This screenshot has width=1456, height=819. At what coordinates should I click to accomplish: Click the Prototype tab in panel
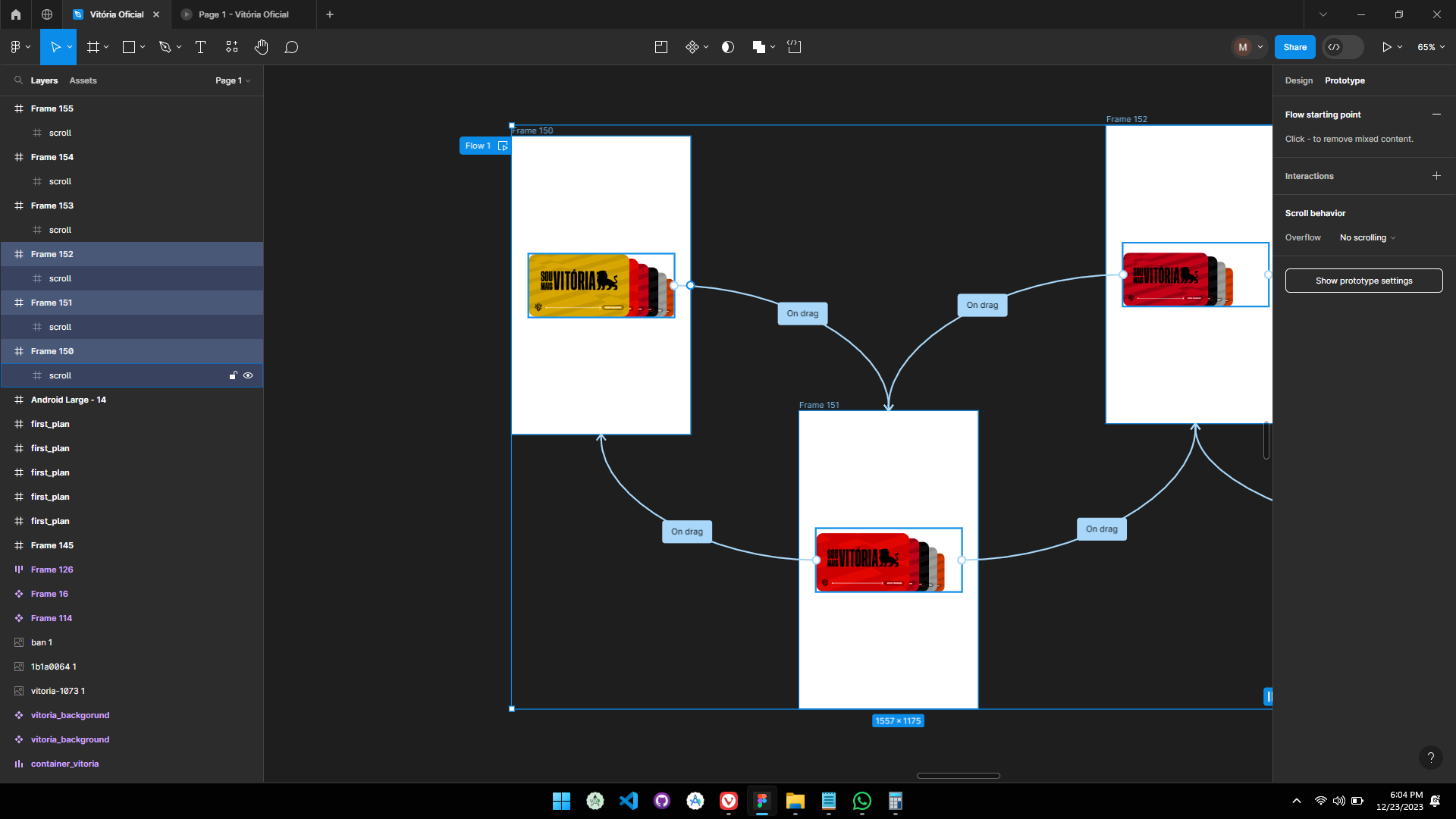point(1345,80)
